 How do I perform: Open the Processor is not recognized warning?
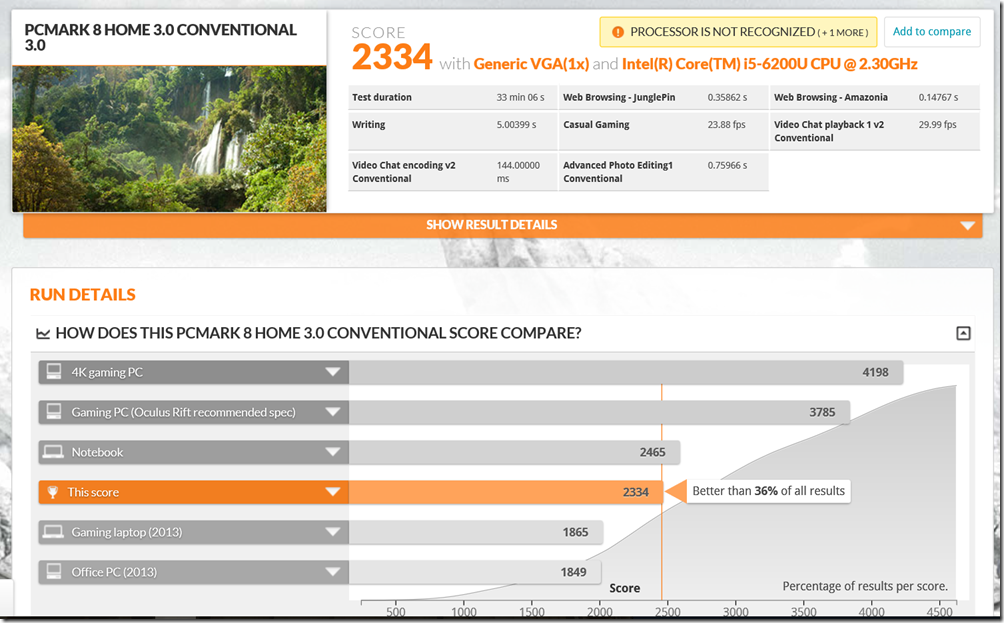click(737, 32)
